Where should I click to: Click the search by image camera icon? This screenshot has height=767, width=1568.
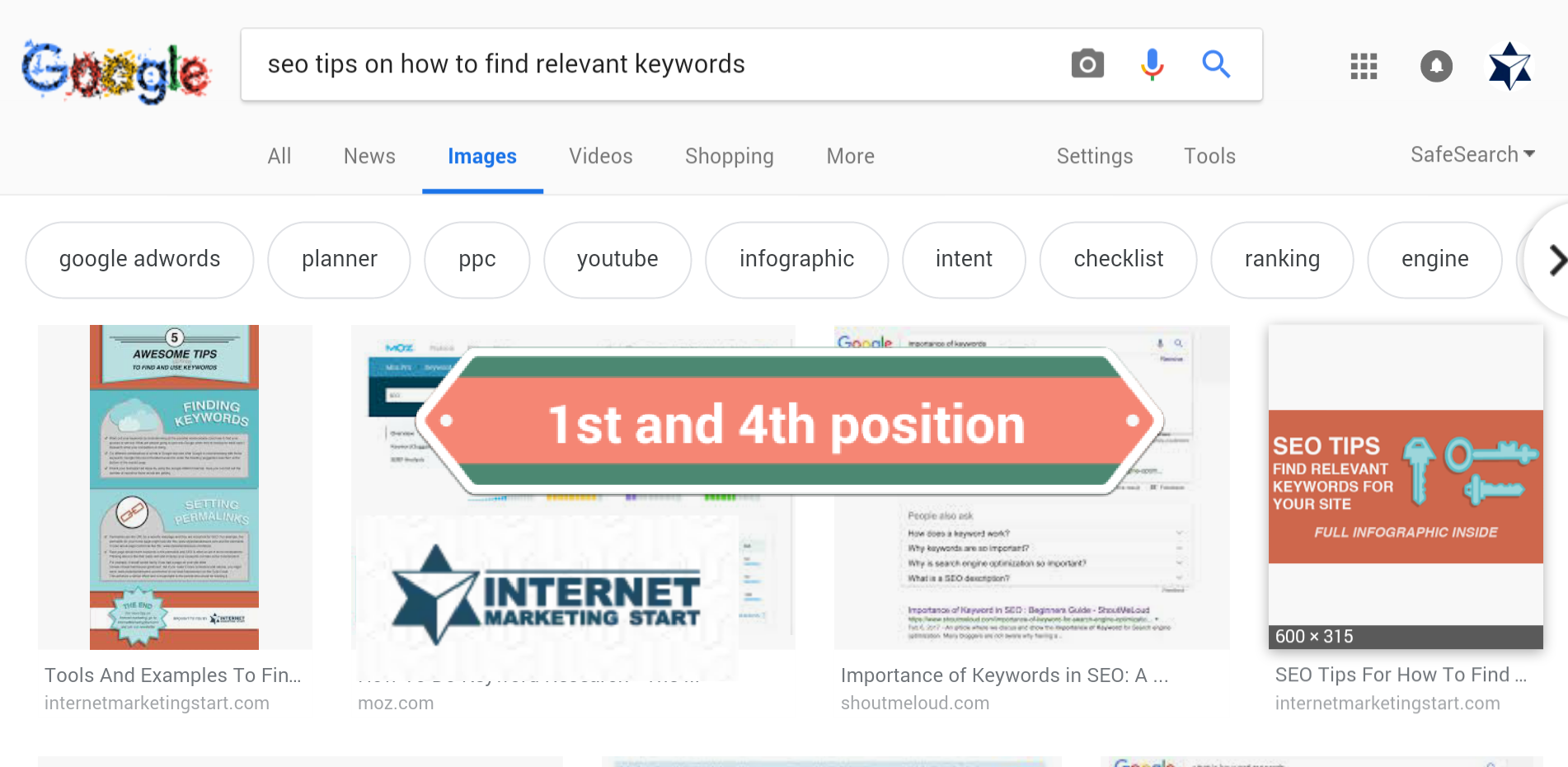coord(1087,64)
